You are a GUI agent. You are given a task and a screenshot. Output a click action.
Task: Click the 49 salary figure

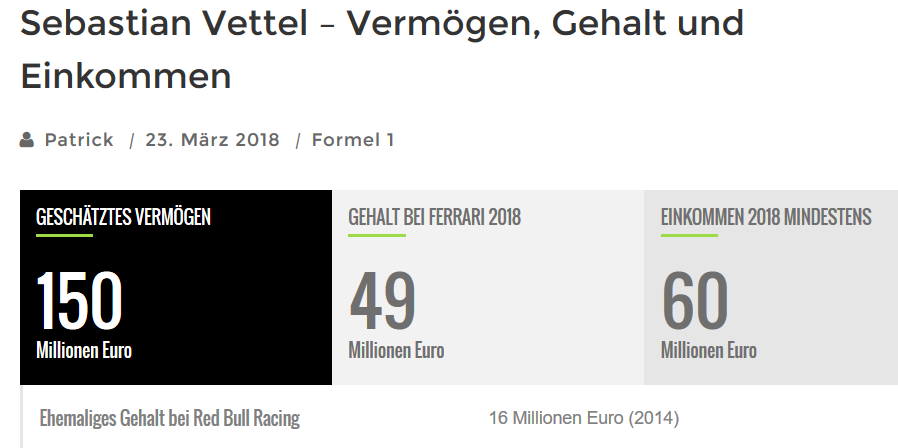coord(382,301)
